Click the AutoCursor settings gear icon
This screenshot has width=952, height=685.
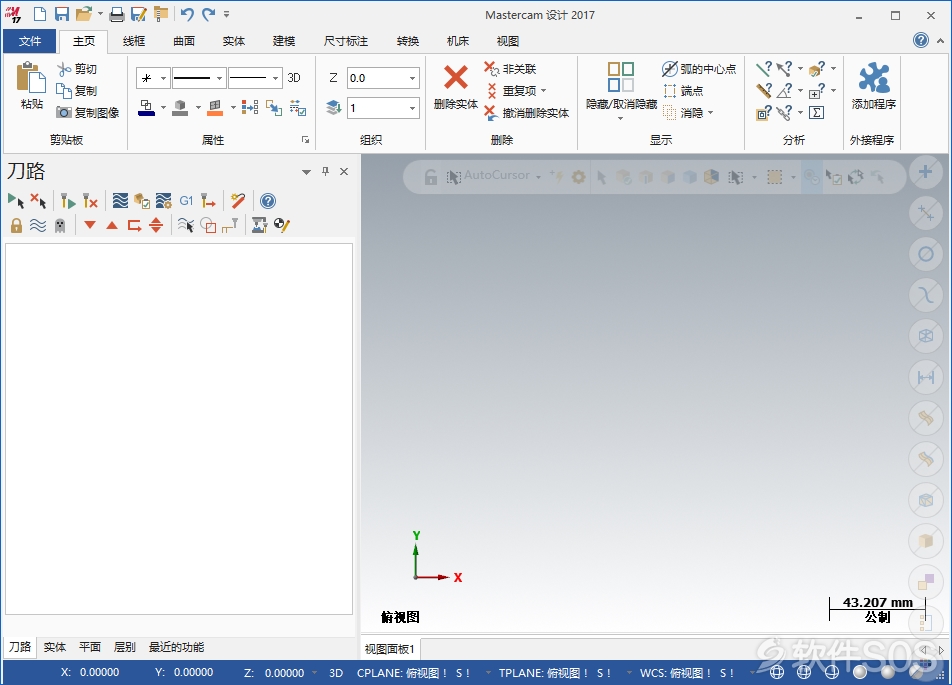click(x=579, y=177)
